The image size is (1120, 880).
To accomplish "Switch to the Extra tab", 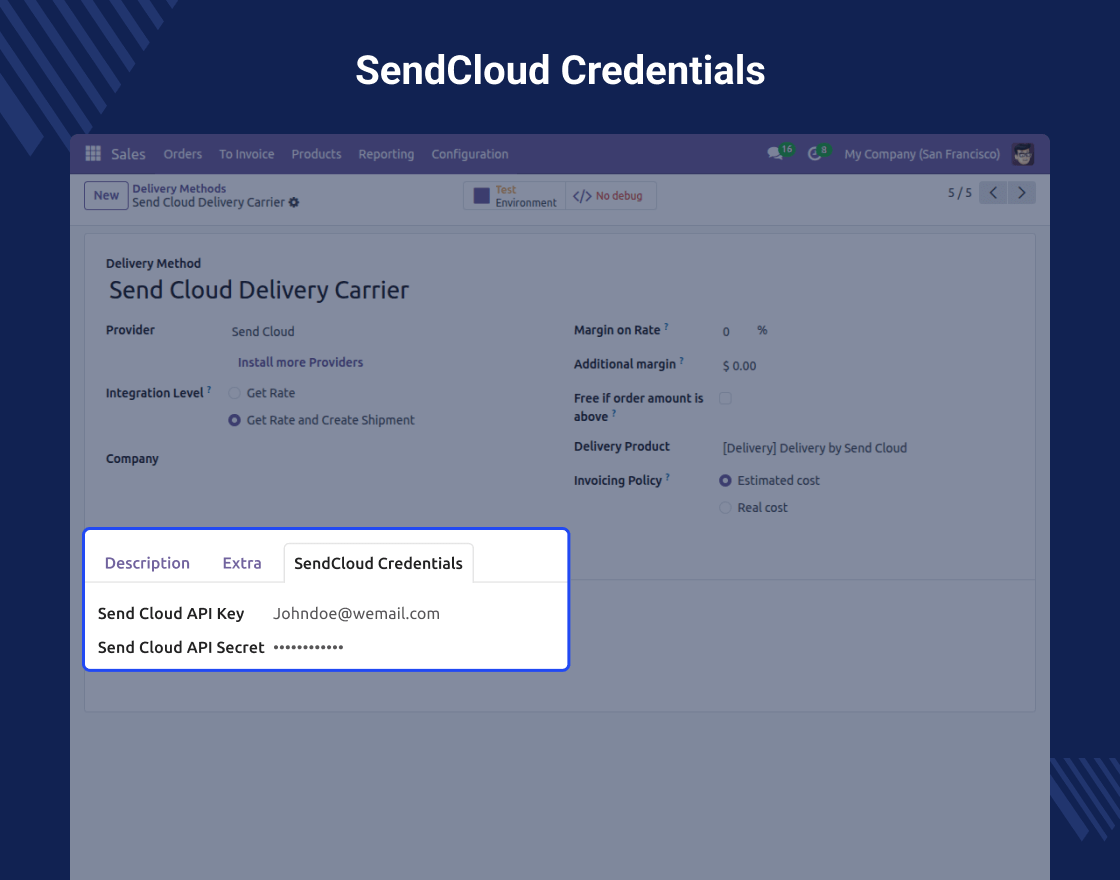I will (242, 563).
